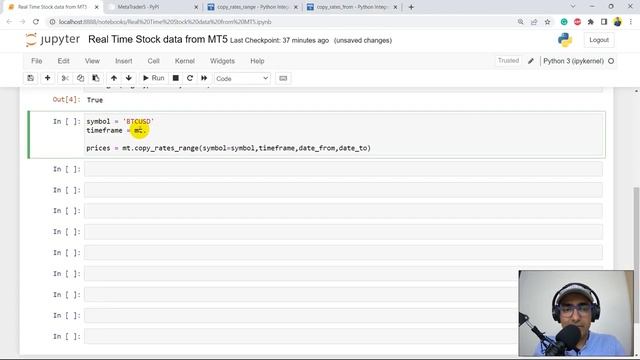Cut selected cells with the scissors icon
Image resolution: width=640 pixels, height=360 pixels.
click(64, 78)
